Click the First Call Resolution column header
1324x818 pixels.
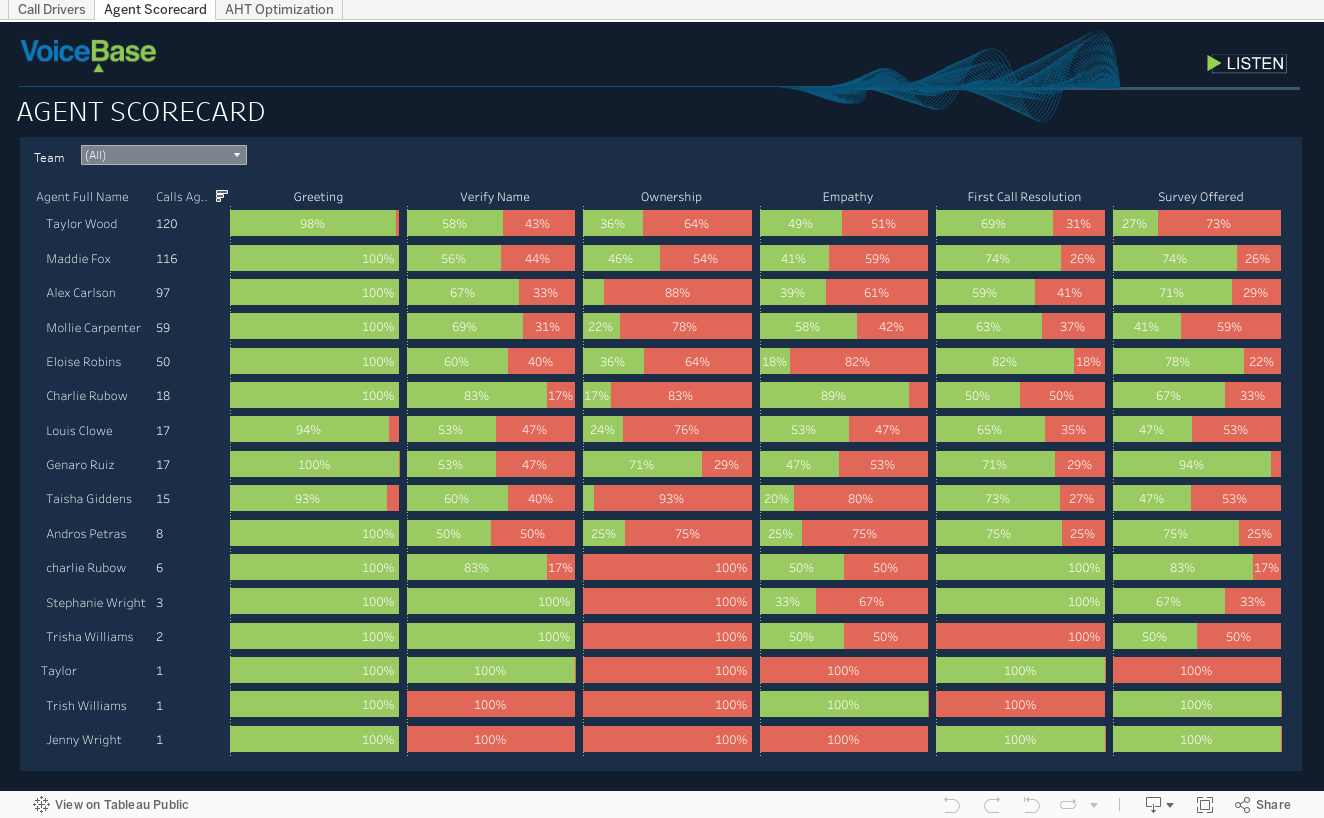[1024, 197]
